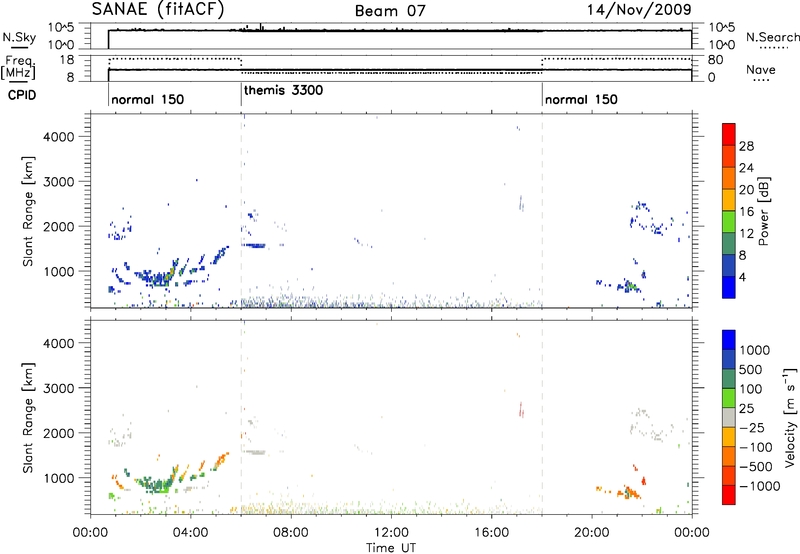800x554 pixels.
Task: Click the 1600 km echo band after 06:00 in power panel
Action: point(254,245)
